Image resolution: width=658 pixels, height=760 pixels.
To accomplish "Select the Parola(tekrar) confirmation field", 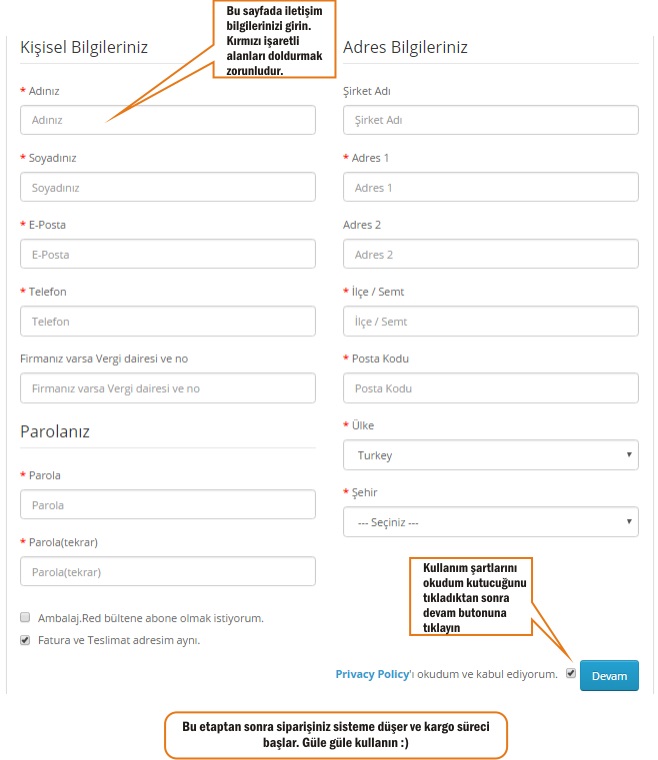I will point(167,572).
